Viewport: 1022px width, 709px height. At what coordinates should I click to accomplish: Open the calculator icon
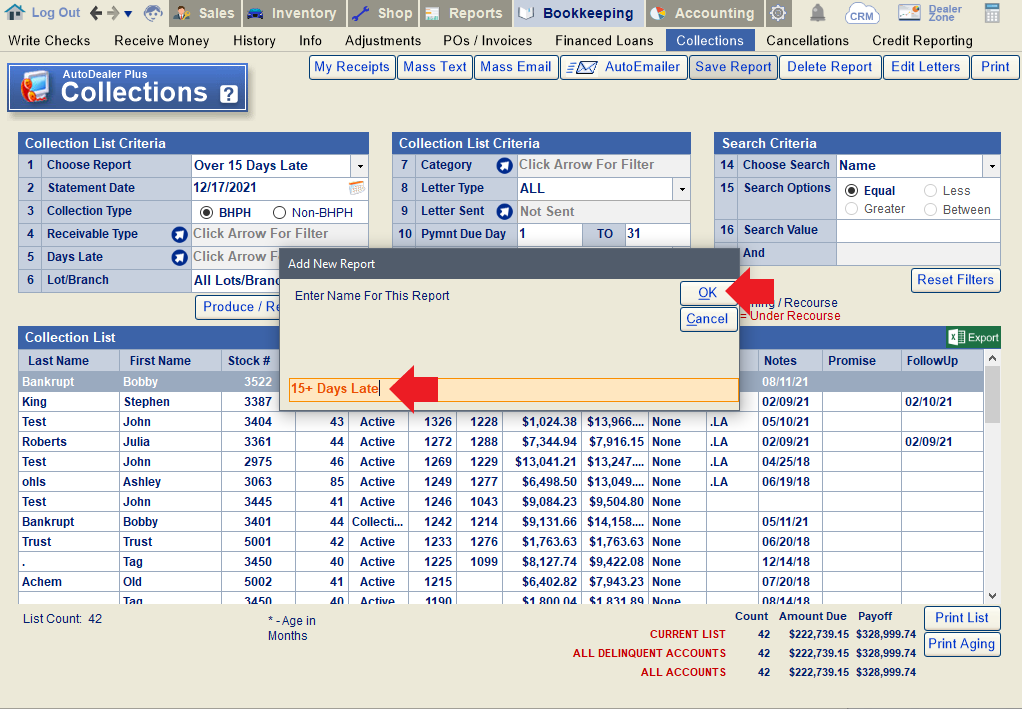pos(992,13)
